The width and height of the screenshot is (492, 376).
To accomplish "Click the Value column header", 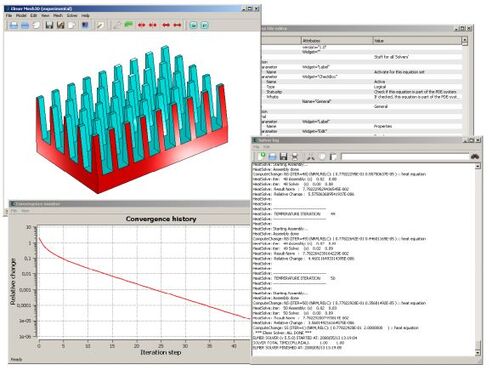I will [417, 40].
